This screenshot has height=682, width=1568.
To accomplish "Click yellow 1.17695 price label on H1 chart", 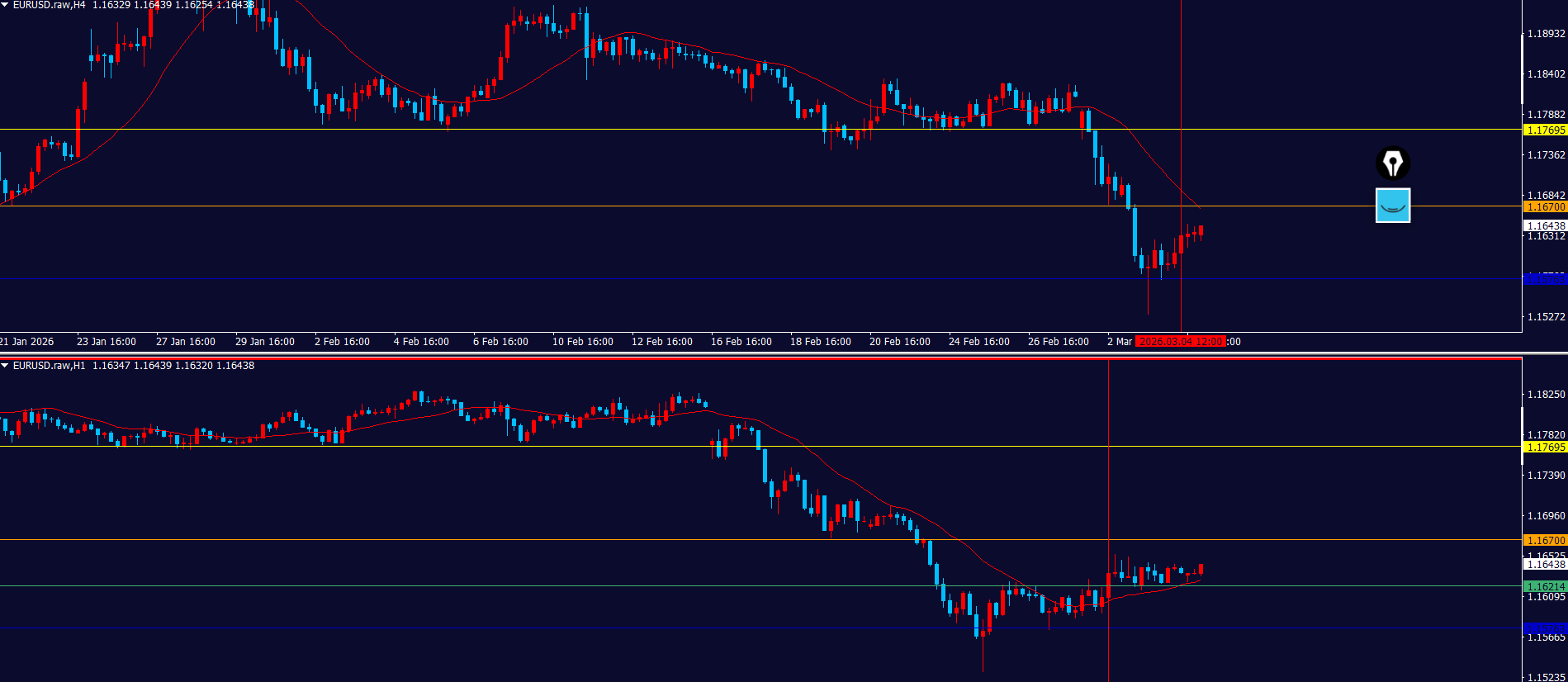I will tap(1545, 448).
